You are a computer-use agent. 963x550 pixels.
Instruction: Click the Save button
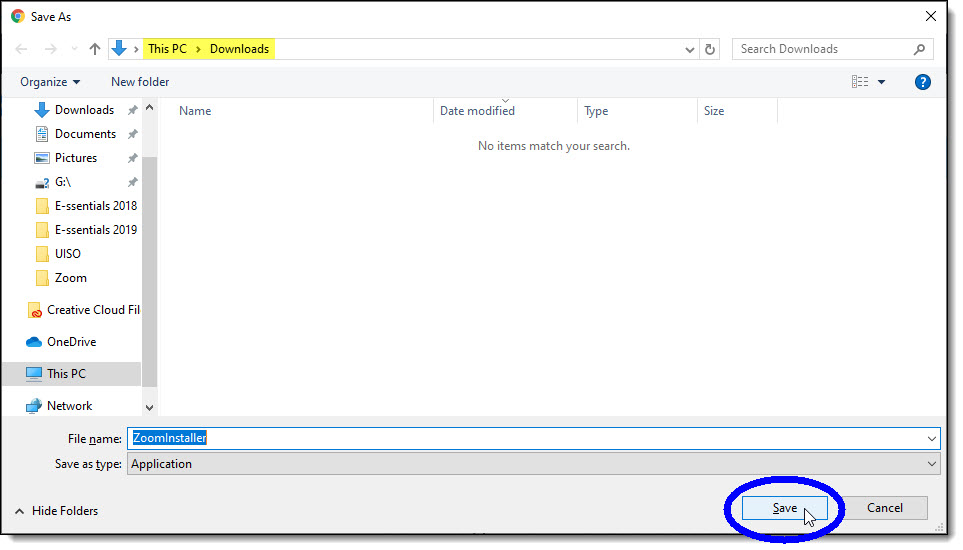point(784,508)
